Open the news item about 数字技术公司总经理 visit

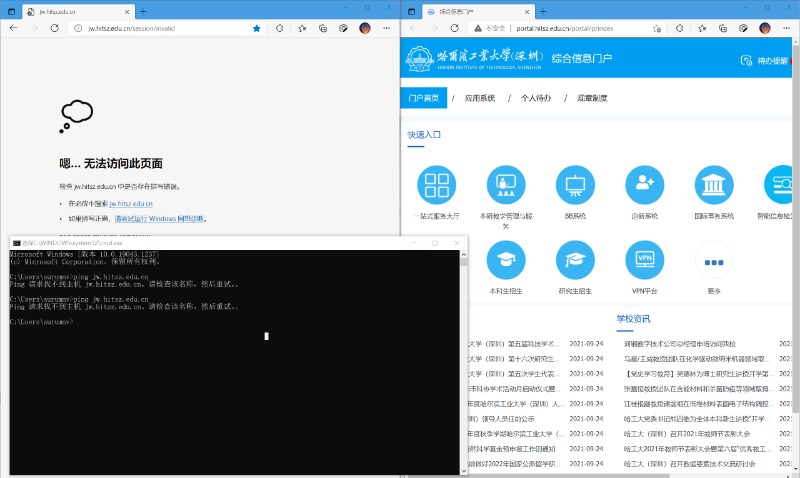680,344
